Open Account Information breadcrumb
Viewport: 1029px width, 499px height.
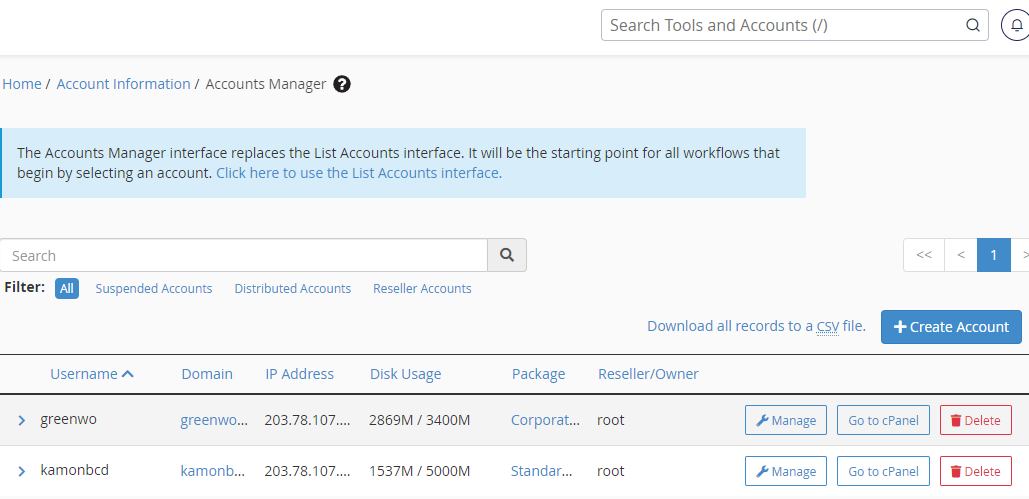click(123, 84)
